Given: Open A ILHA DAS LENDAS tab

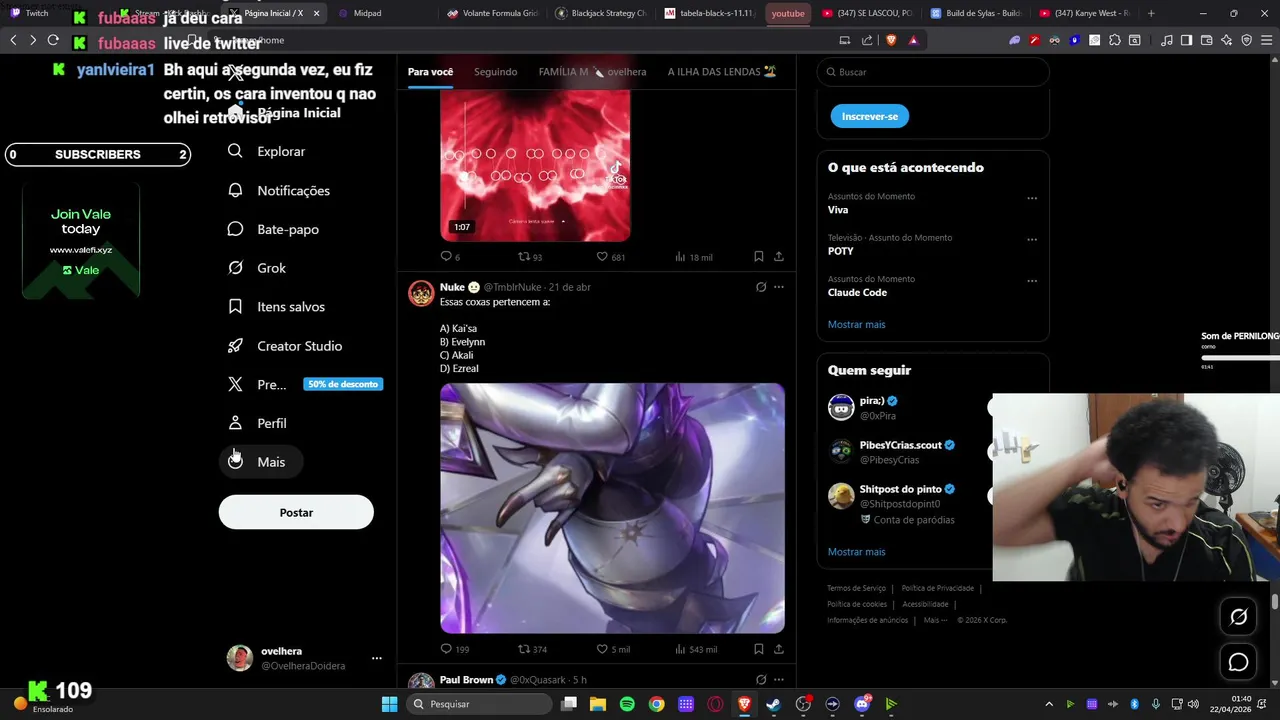Looking at the screenshot, I should (x=722, y=72).
